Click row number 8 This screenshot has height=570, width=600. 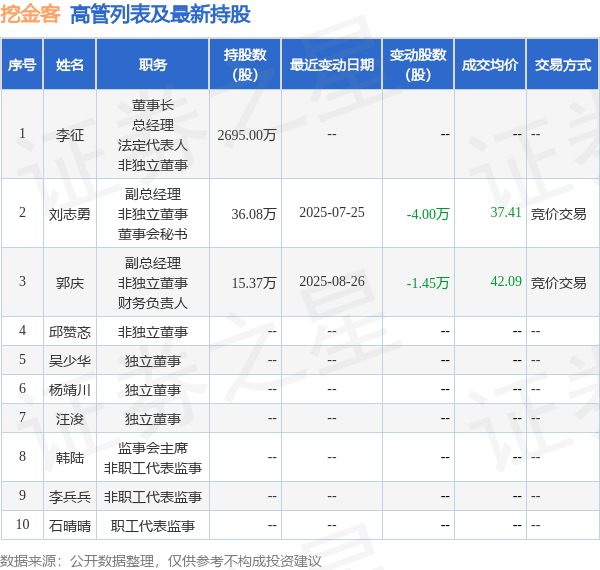pyautogui.click(x=22, y=456)
